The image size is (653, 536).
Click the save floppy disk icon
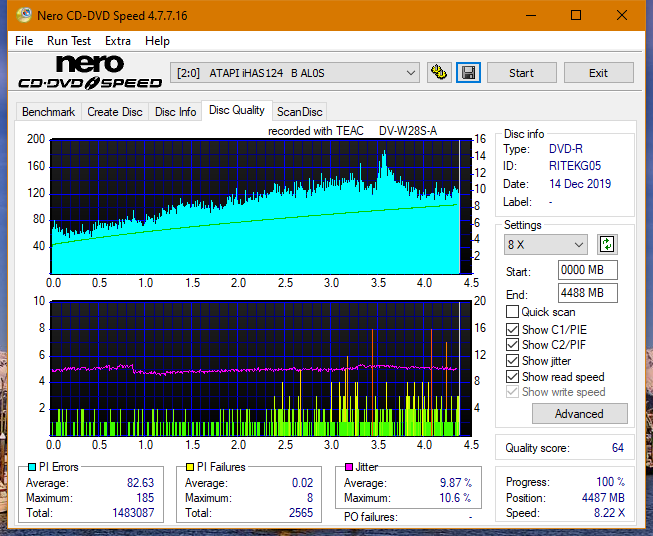point(469,73)
